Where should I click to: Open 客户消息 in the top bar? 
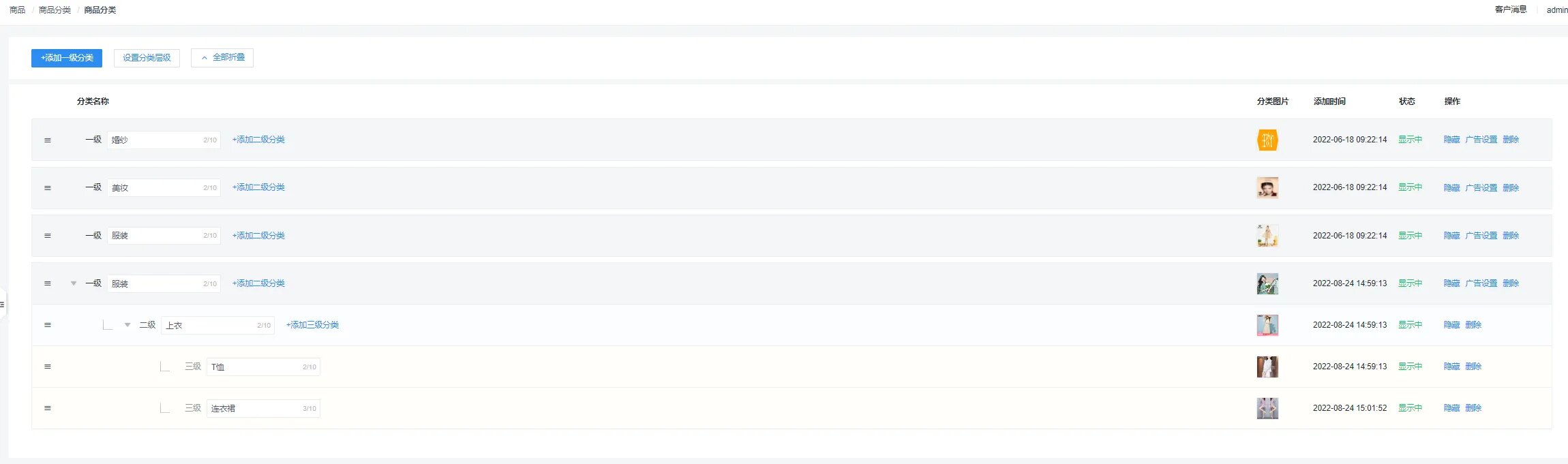pos(1511,10)
